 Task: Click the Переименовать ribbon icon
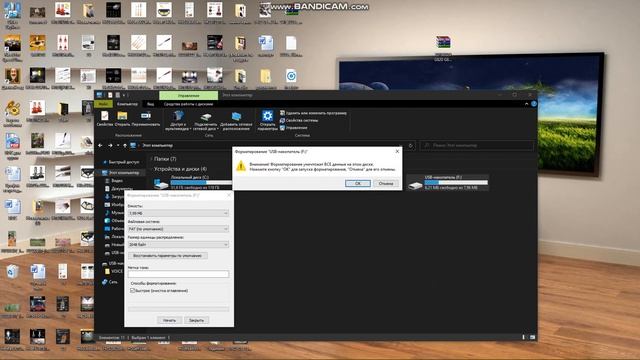[x=146, y=118]
